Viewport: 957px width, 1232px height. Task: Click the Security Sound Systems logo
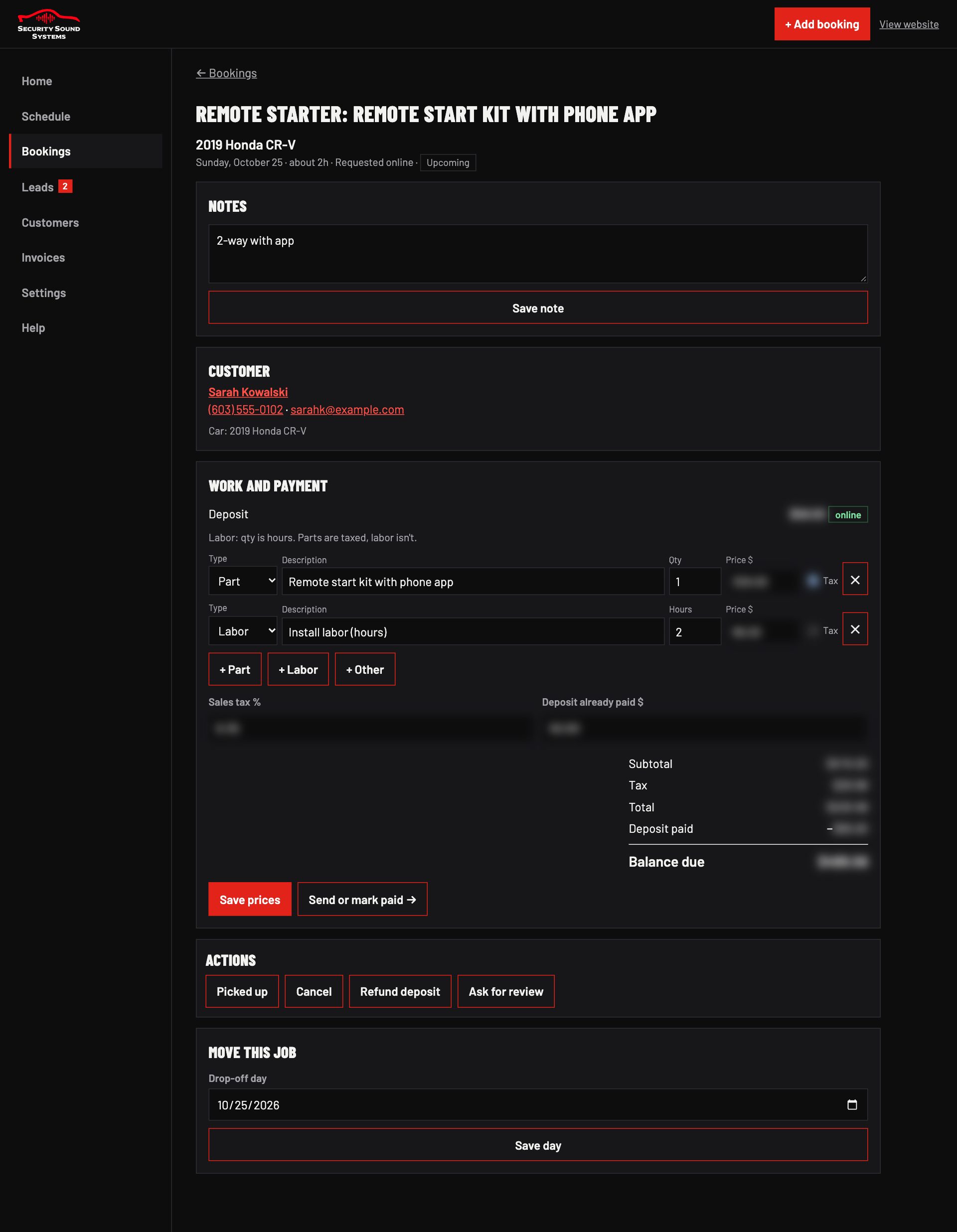48,24
